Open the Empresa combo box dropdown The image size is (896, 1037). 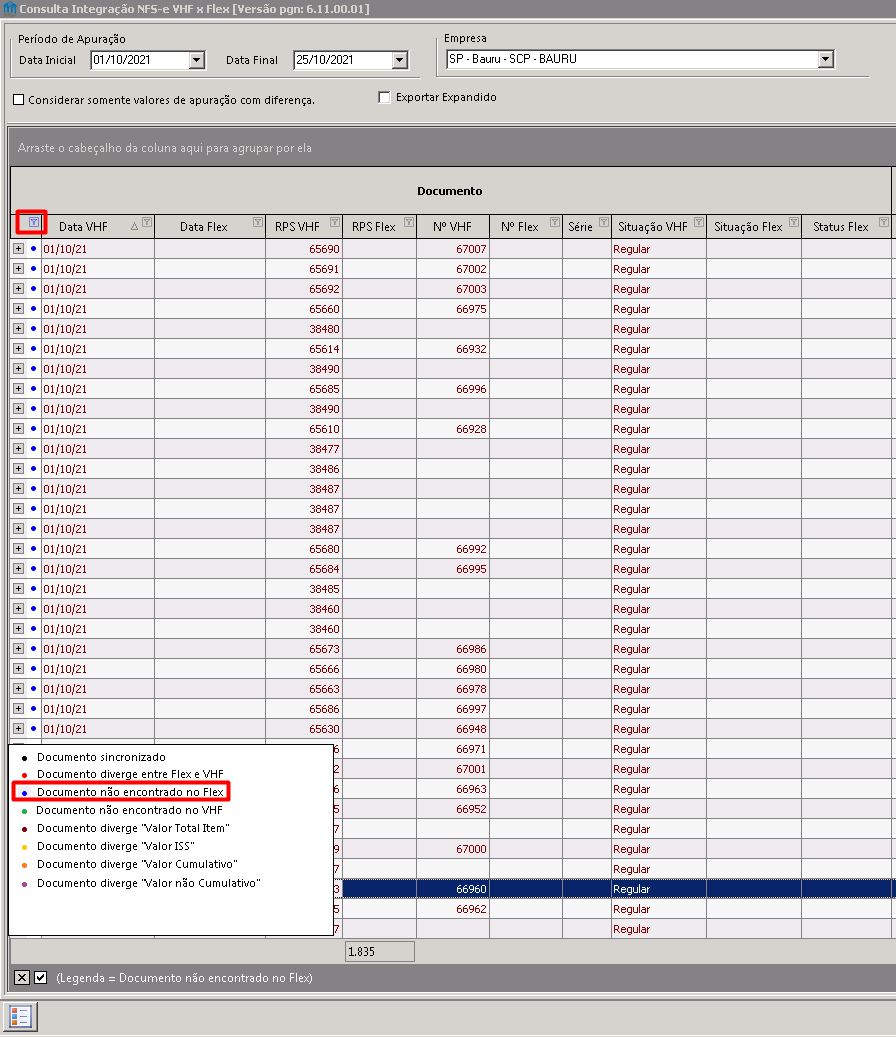(x=825, y=60)
